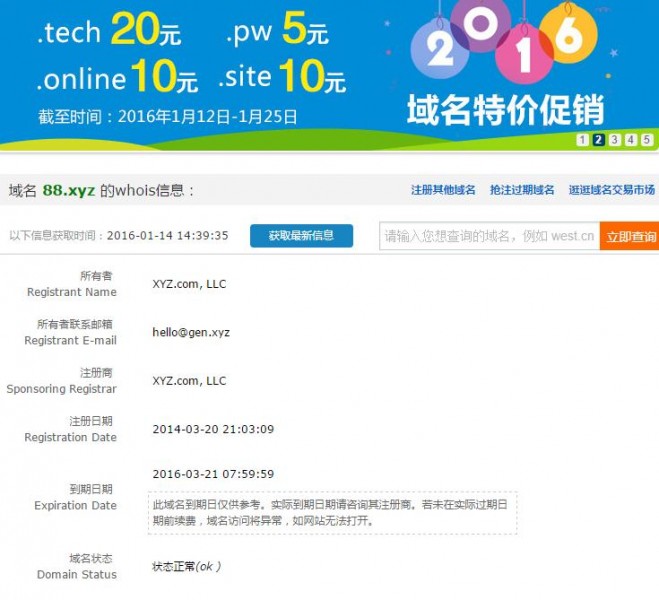
Task: Show banner slide 4
Action: [x=630, y=140]
